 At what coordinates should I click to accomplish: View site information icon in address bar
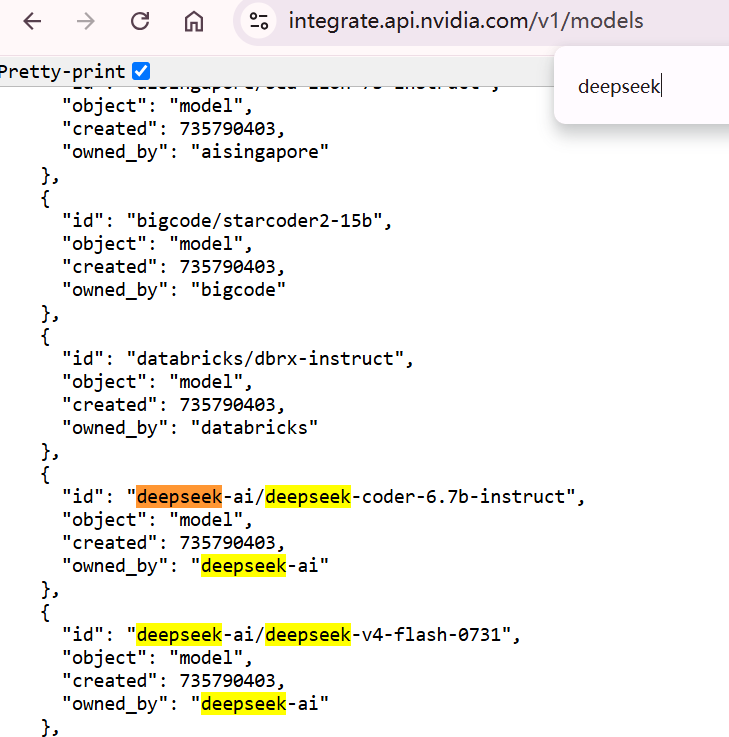pyautogui.click(x=259, y=22)
